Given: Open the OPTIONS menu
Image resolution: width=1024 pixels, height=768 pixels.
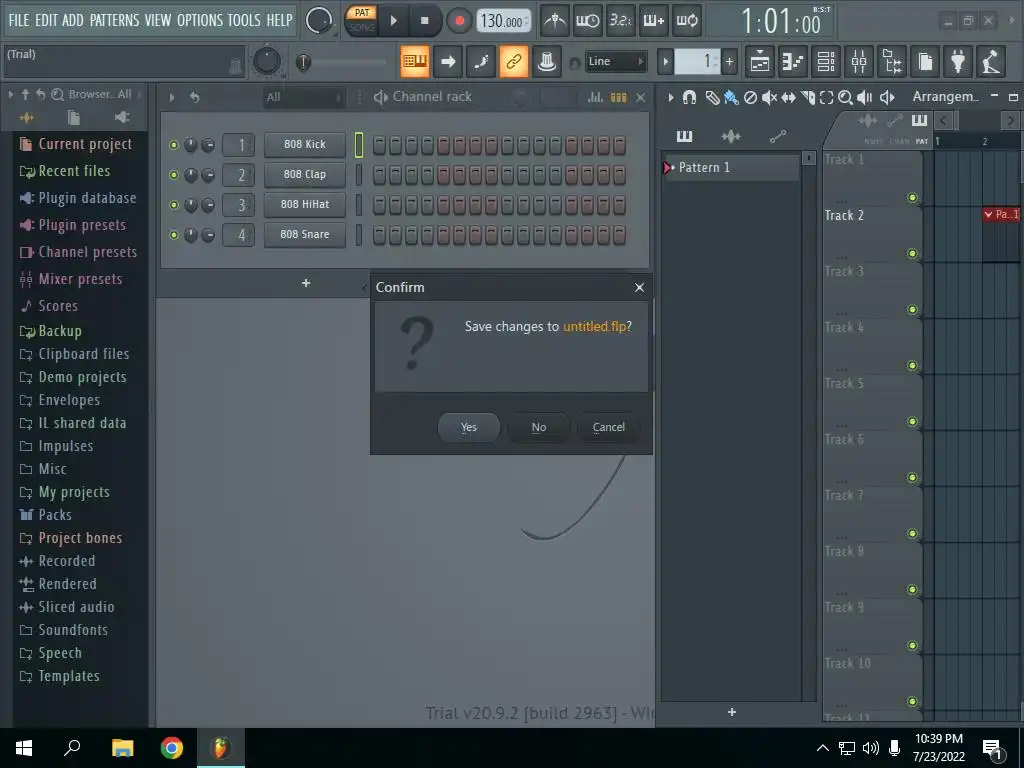Looking at the screenshot, I should (200, 20).
